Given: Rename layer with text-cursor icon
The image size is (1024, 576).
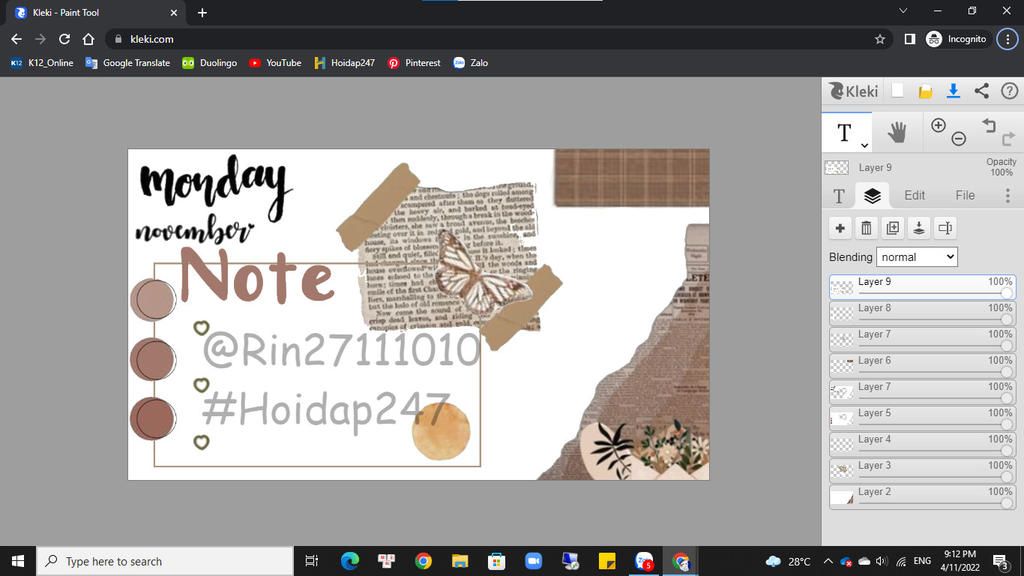Looking at the screenshot, I should [x=945, y=228].
